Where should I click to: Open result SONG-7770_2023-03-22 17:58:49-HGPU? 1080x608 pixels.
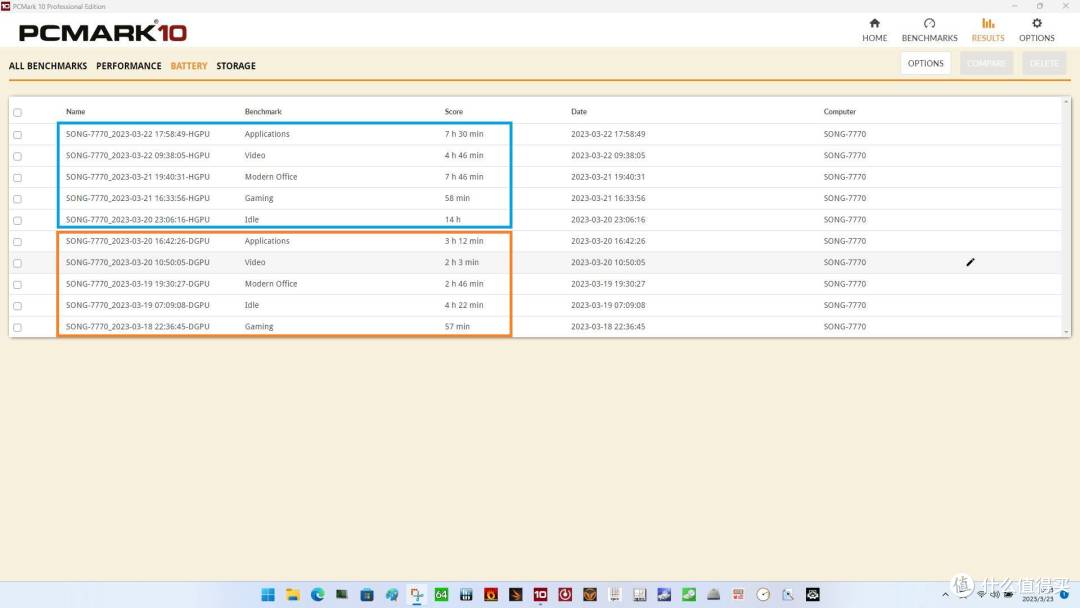138,134
